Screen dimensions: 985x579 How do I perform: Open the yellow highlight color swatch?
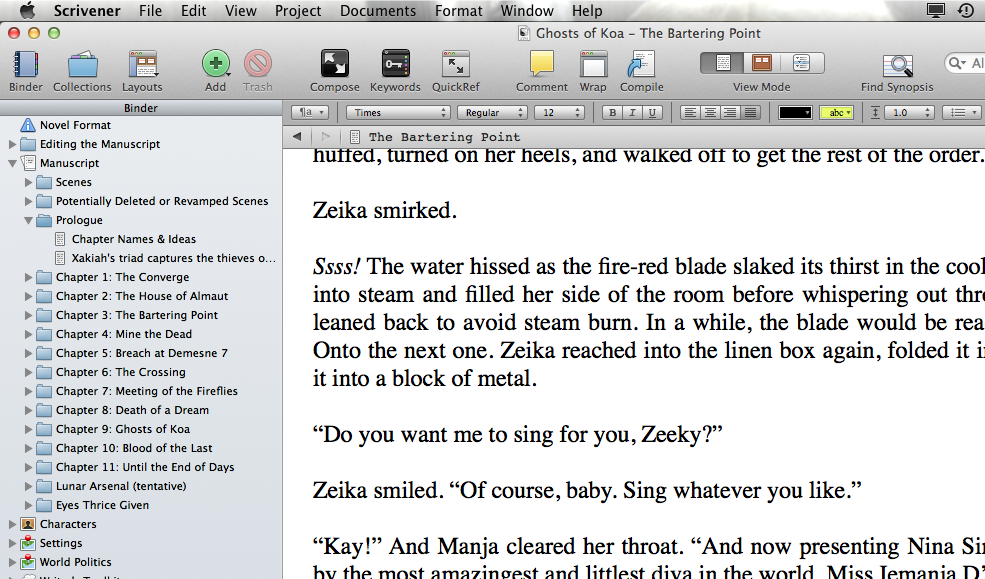(836, 112)
